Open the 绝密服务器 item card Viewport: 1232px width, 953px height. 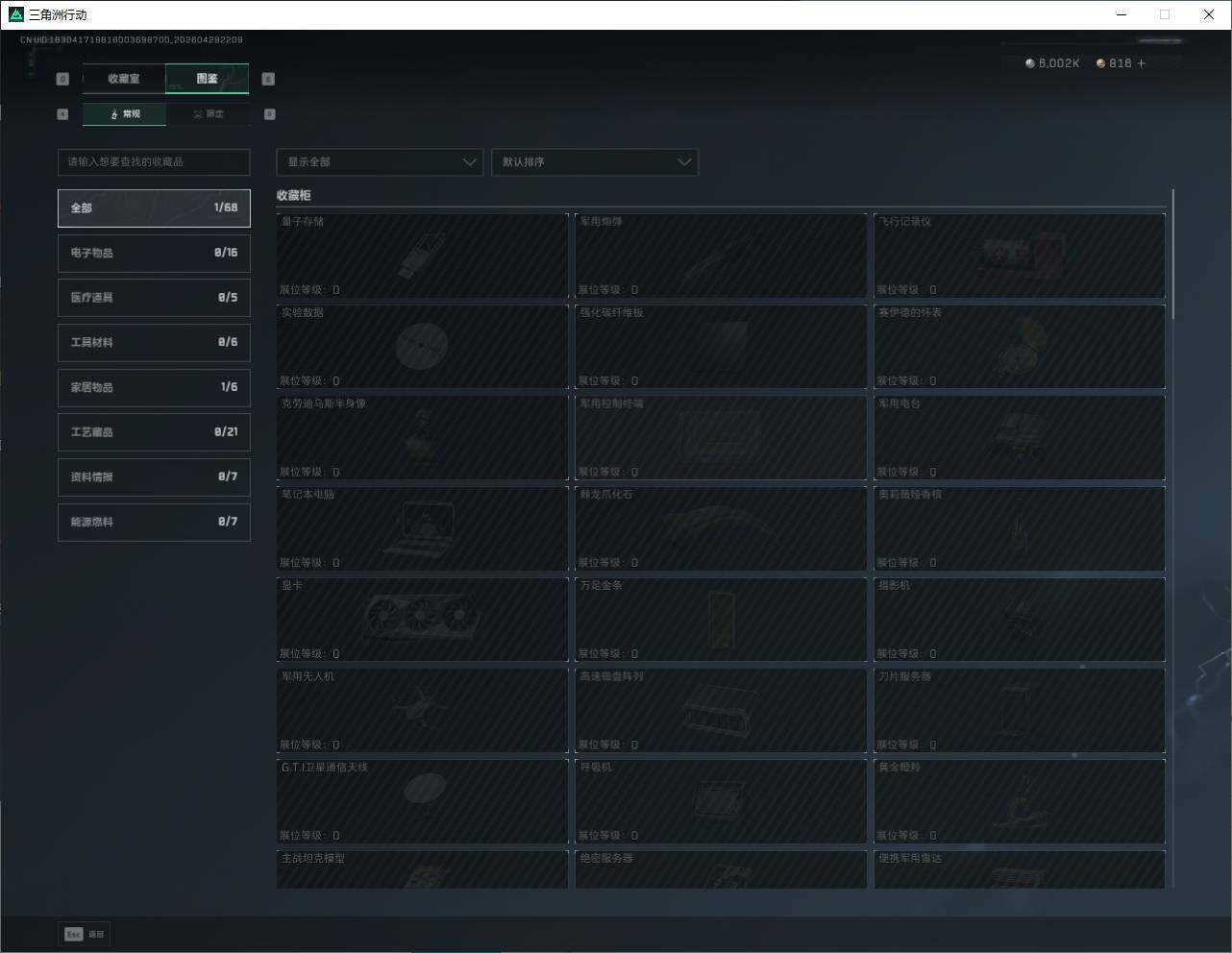[x=721, y=869]
